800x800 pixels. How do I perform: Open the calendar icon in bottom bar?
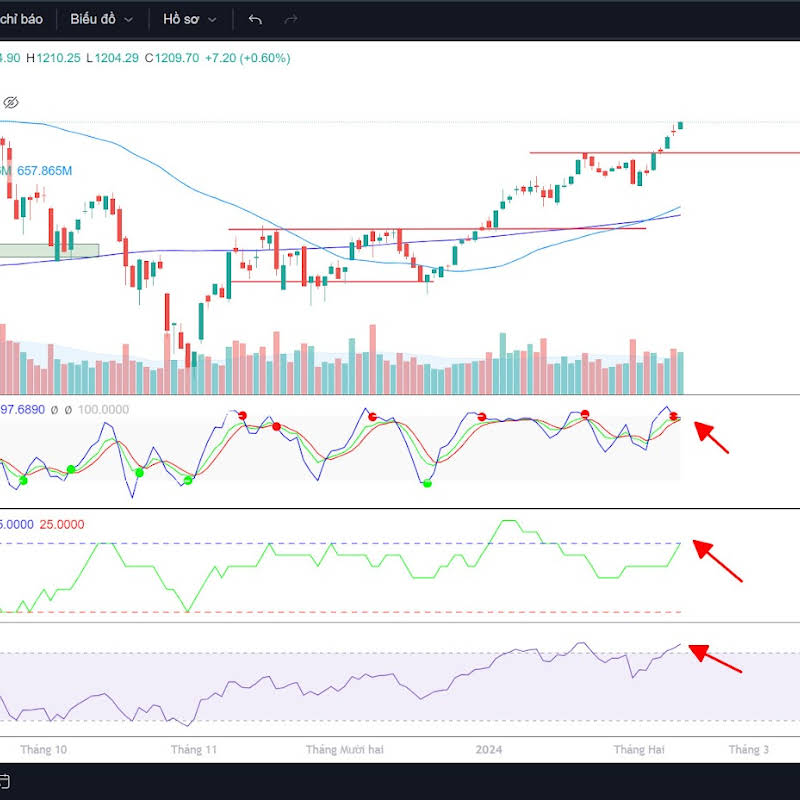(4, 781)
